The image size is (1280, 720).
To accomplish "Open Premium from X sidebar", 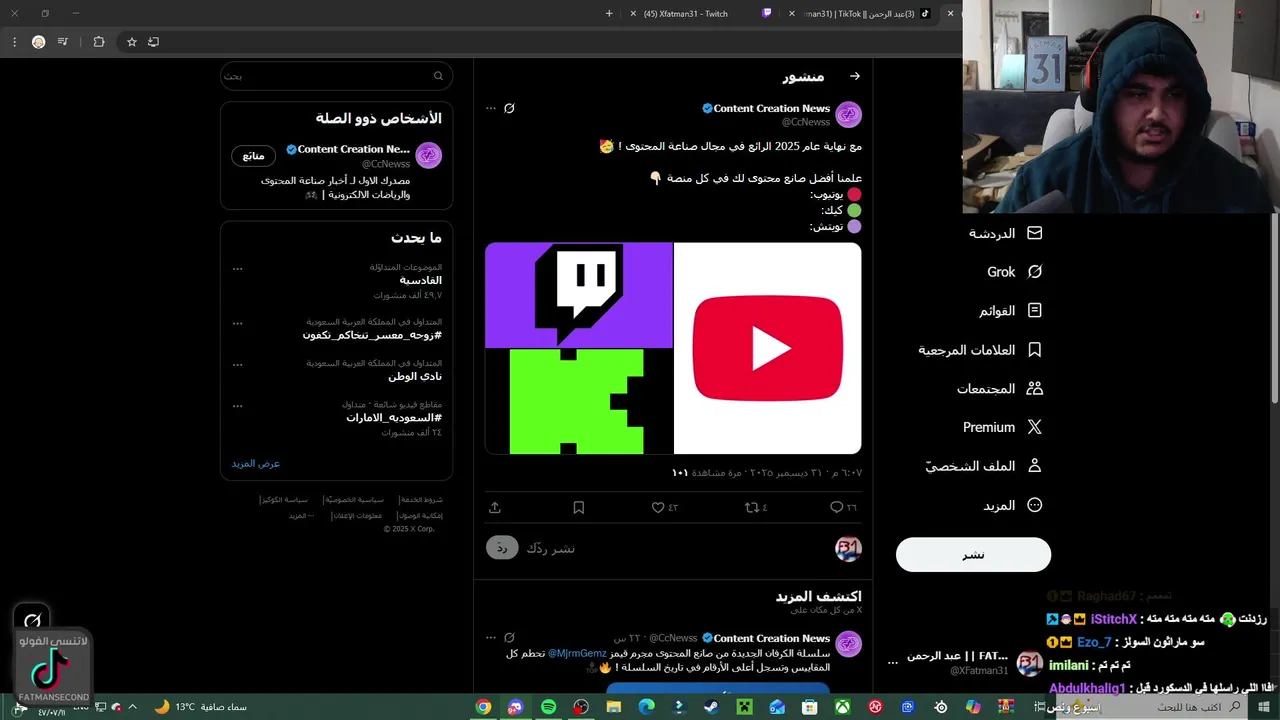I will [1002, 427].
